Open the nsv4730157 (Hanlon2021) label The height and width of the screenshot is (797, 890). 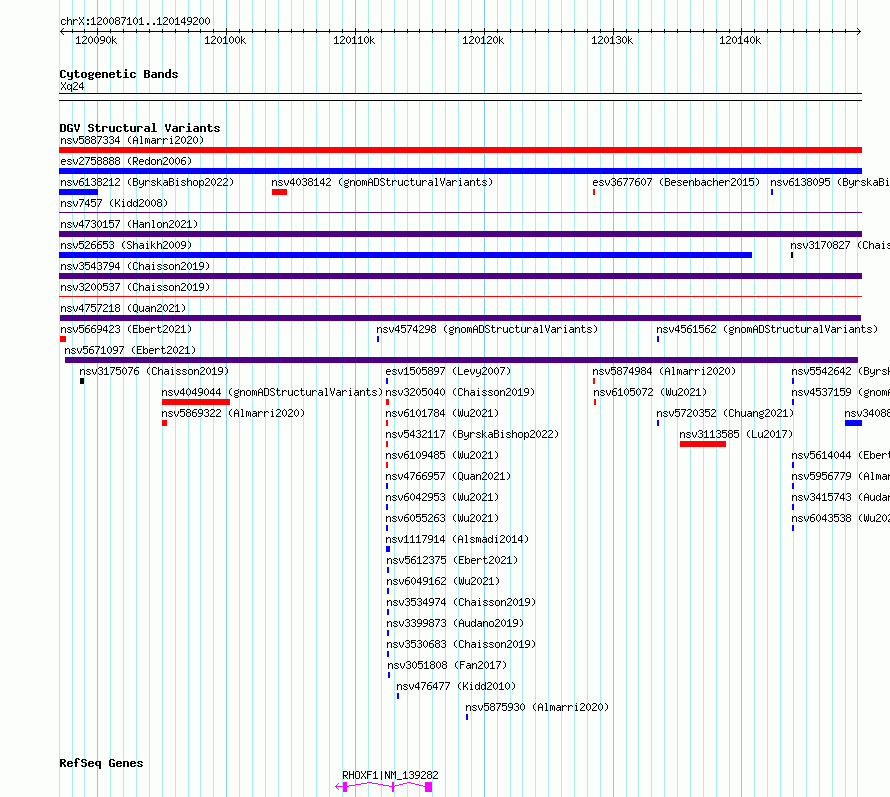(129, 224)
